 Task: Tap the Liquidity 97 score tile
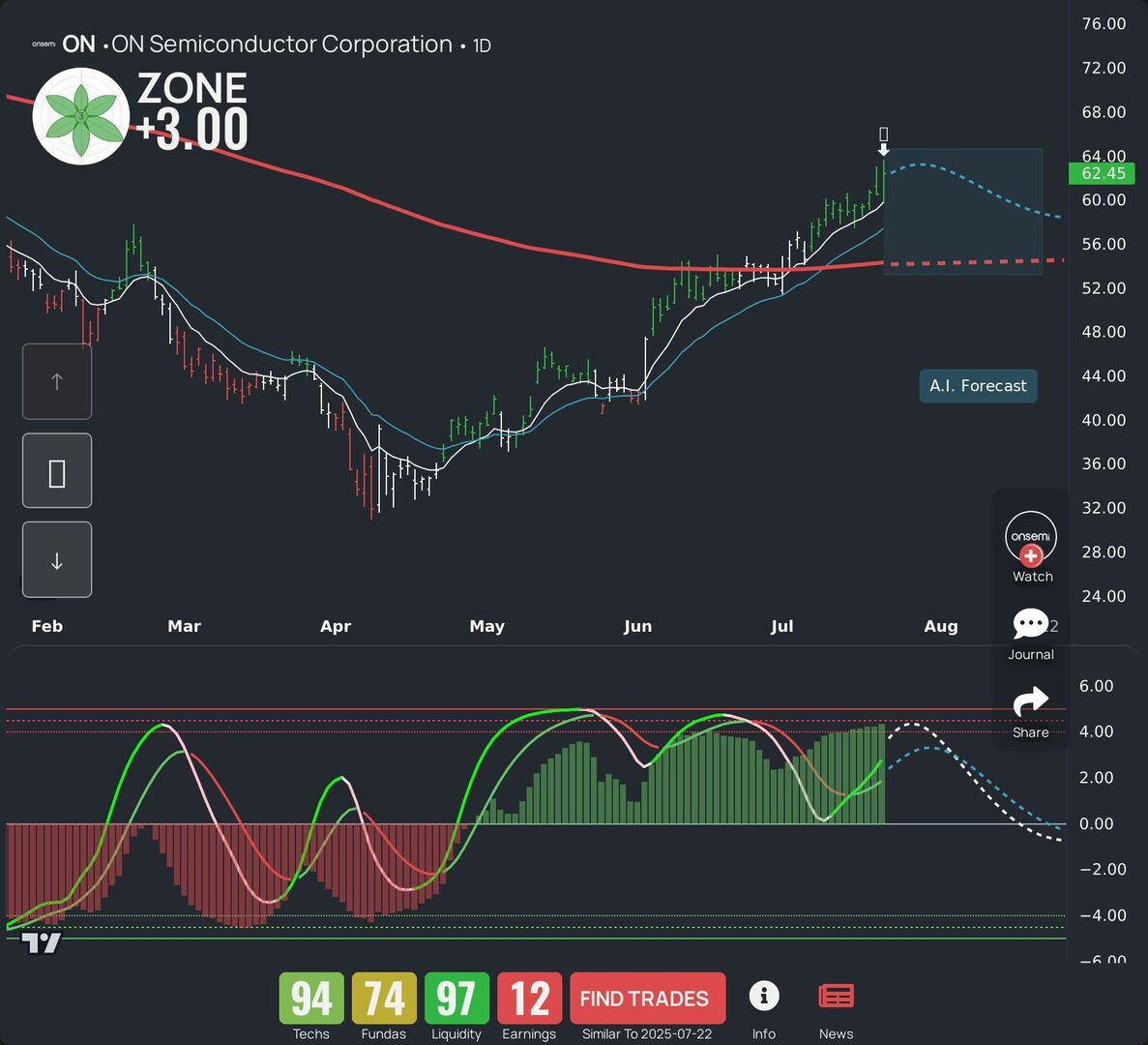click(x=456, y=999)
